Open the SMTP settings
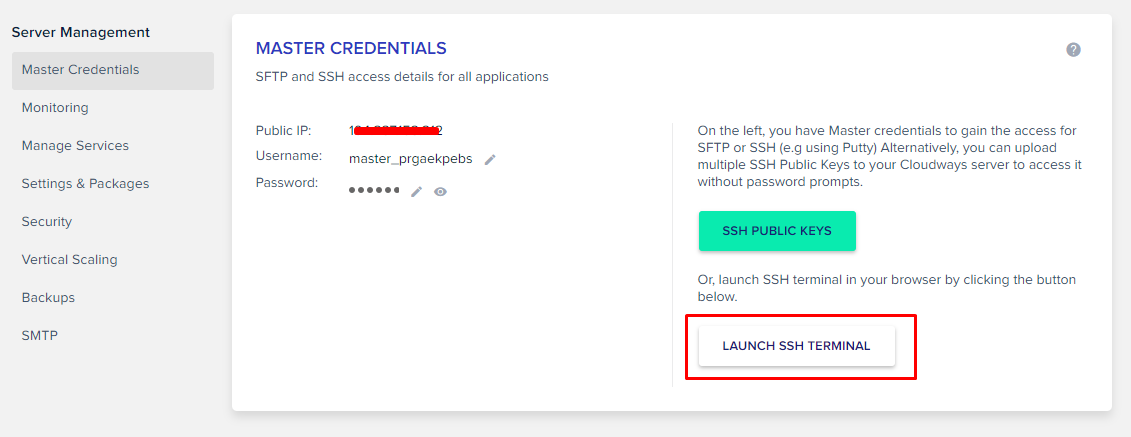The image size is (1131, 437). 40,336
